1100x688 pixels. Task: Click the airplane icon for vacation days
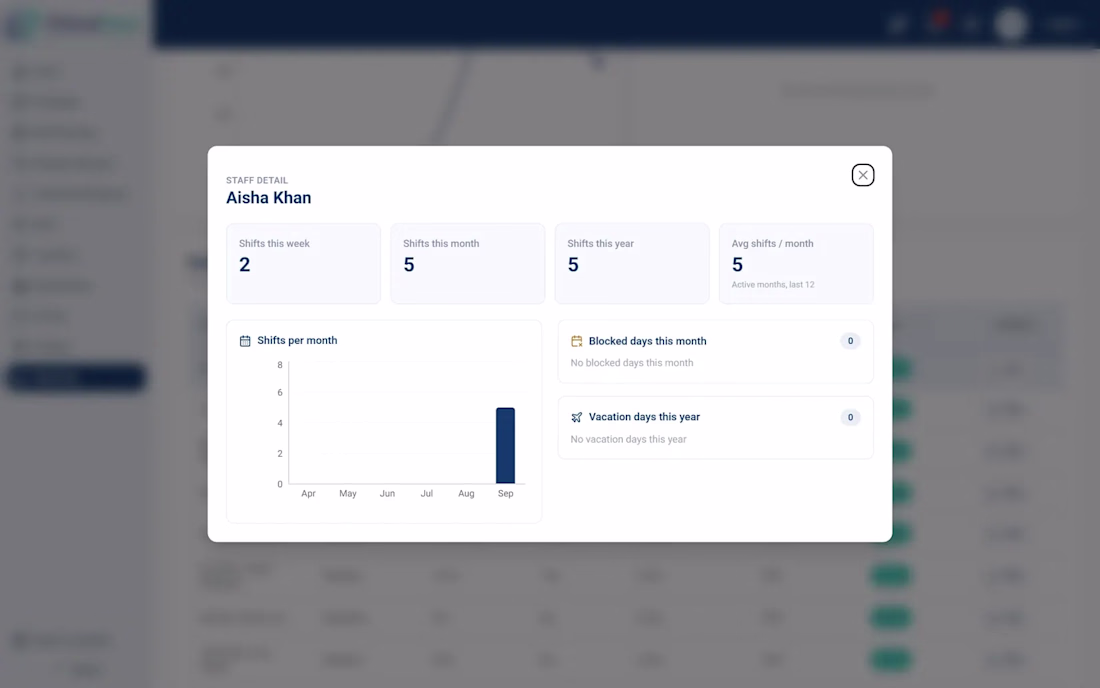pyautogui.click(x=577, y=417)
